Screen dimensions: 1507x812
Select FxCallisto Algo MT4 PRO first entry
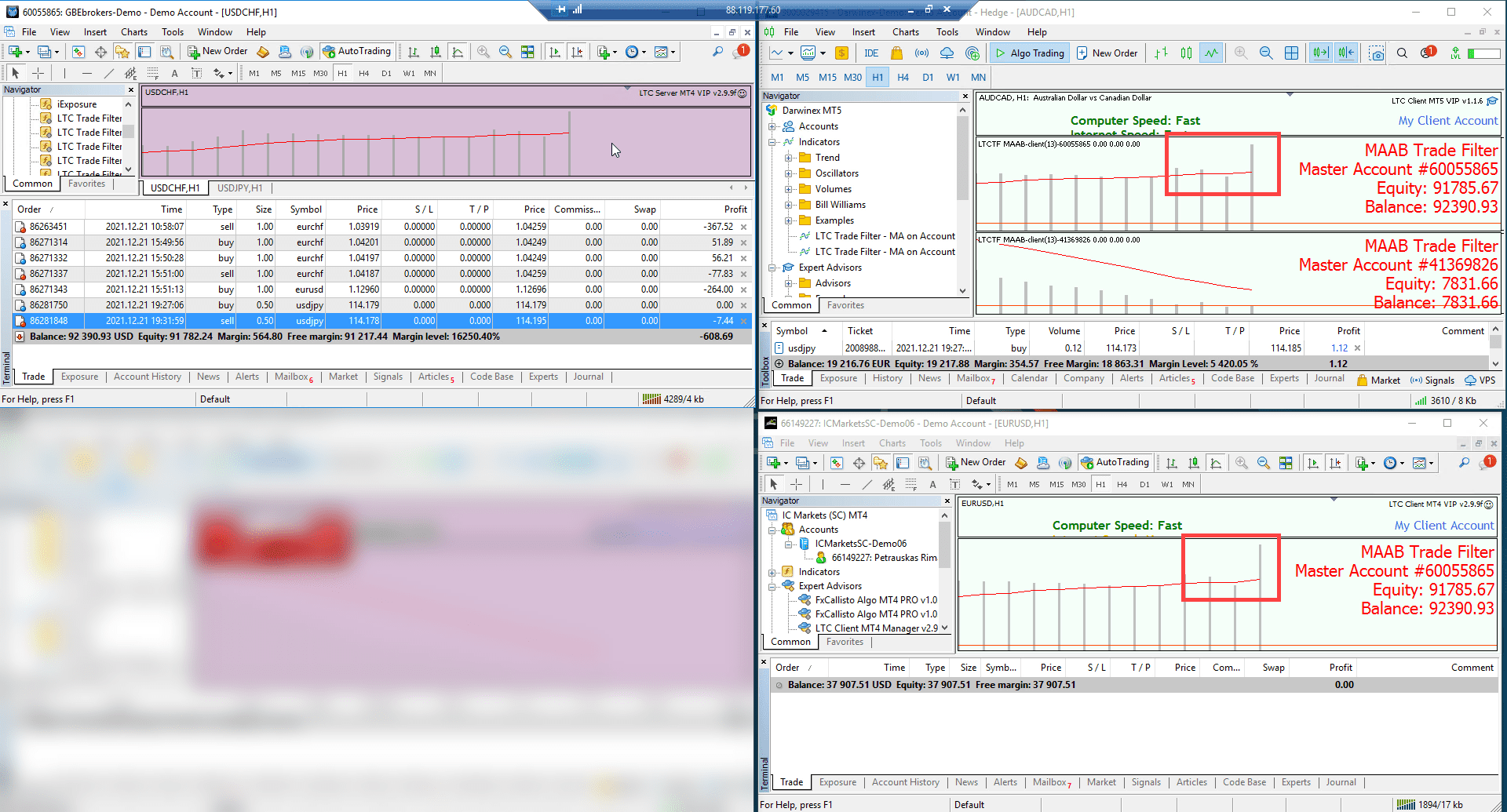click(875, 600)
